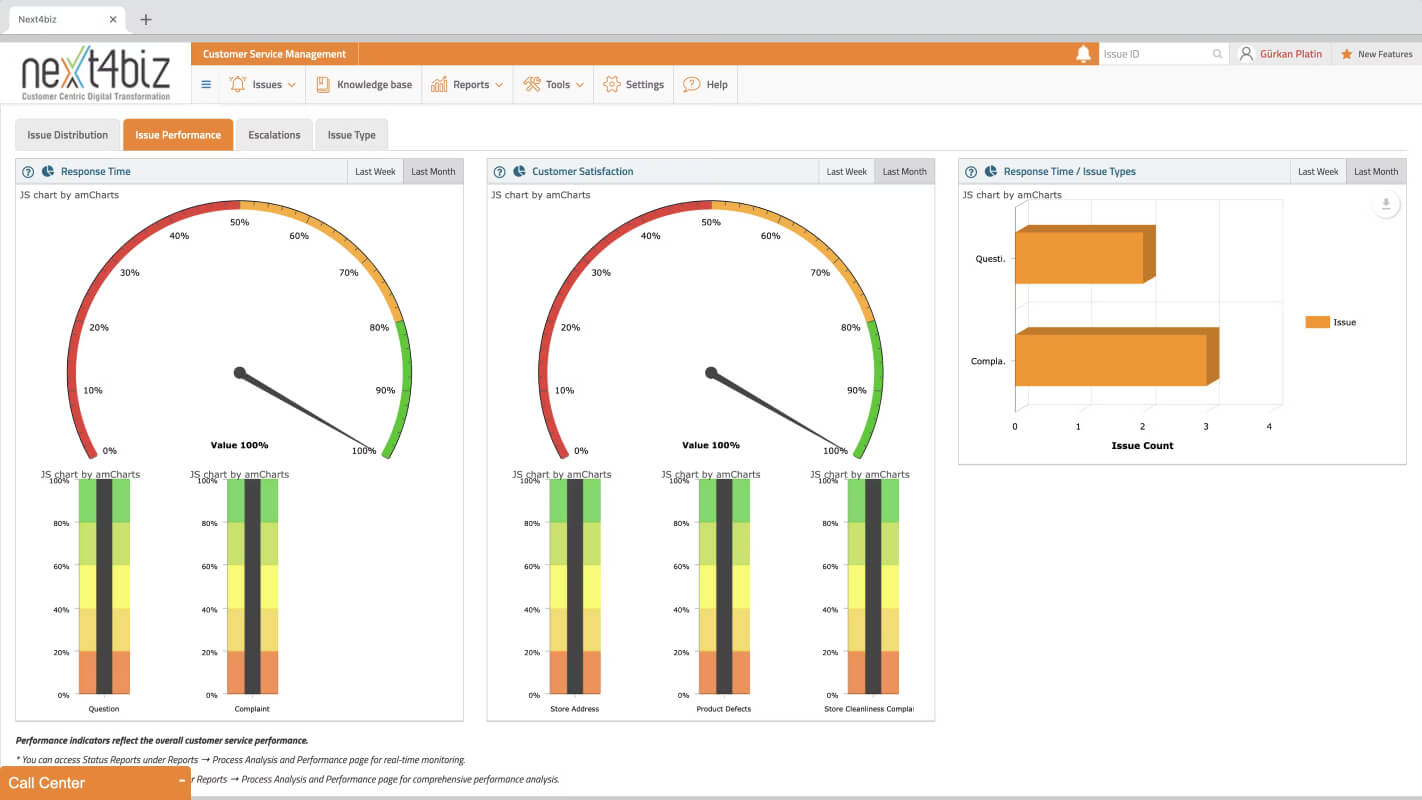Click the Response Time / Issue Types help icon
Viewport: 1422px width, 800px height.
(x=970, y=172)
